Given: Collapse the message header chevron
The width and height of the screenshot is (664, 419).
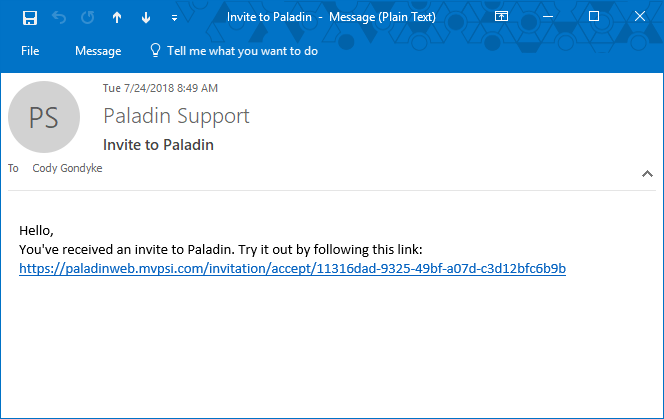Looking at the screenshot, I should click(x=646, y=173).
